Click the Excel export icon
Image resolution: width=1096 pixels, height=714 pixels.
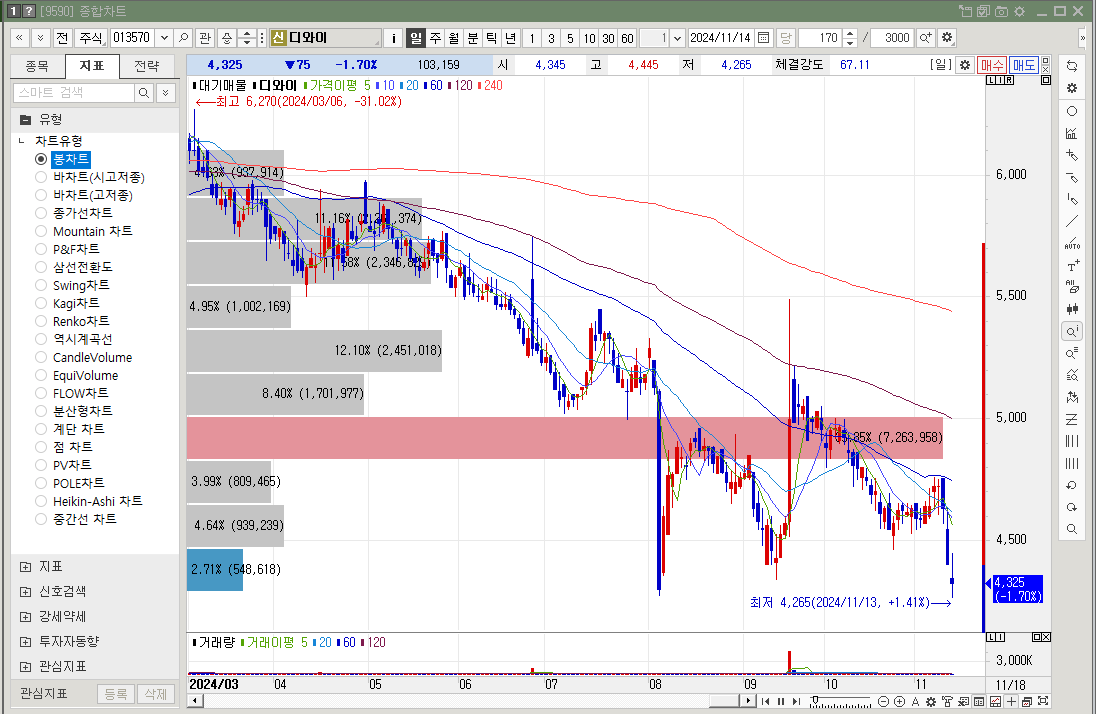click(963, 701)
